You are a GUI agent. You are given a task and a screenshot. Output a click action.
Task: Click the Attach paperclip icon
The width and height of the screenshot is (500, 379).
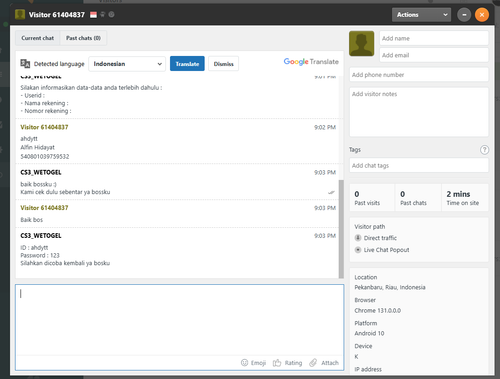[x=313, y=363]
